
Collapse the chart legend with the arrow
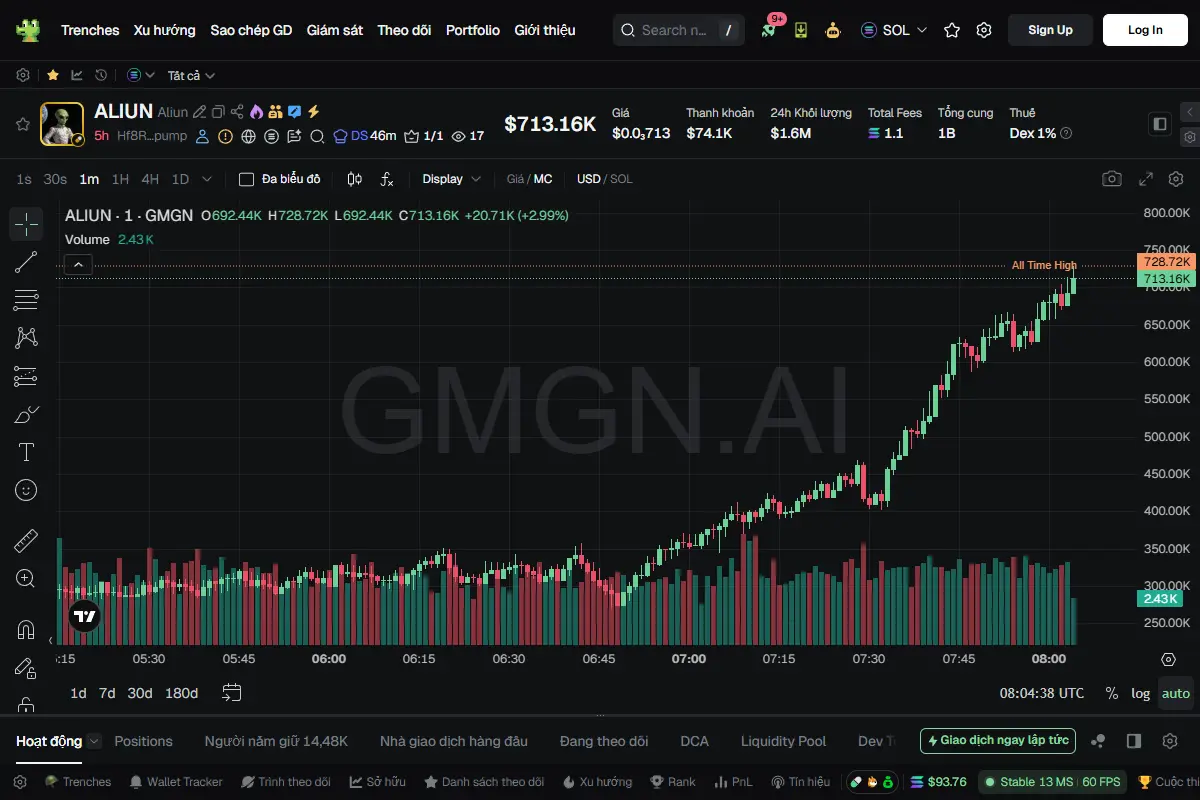(78, 264)
